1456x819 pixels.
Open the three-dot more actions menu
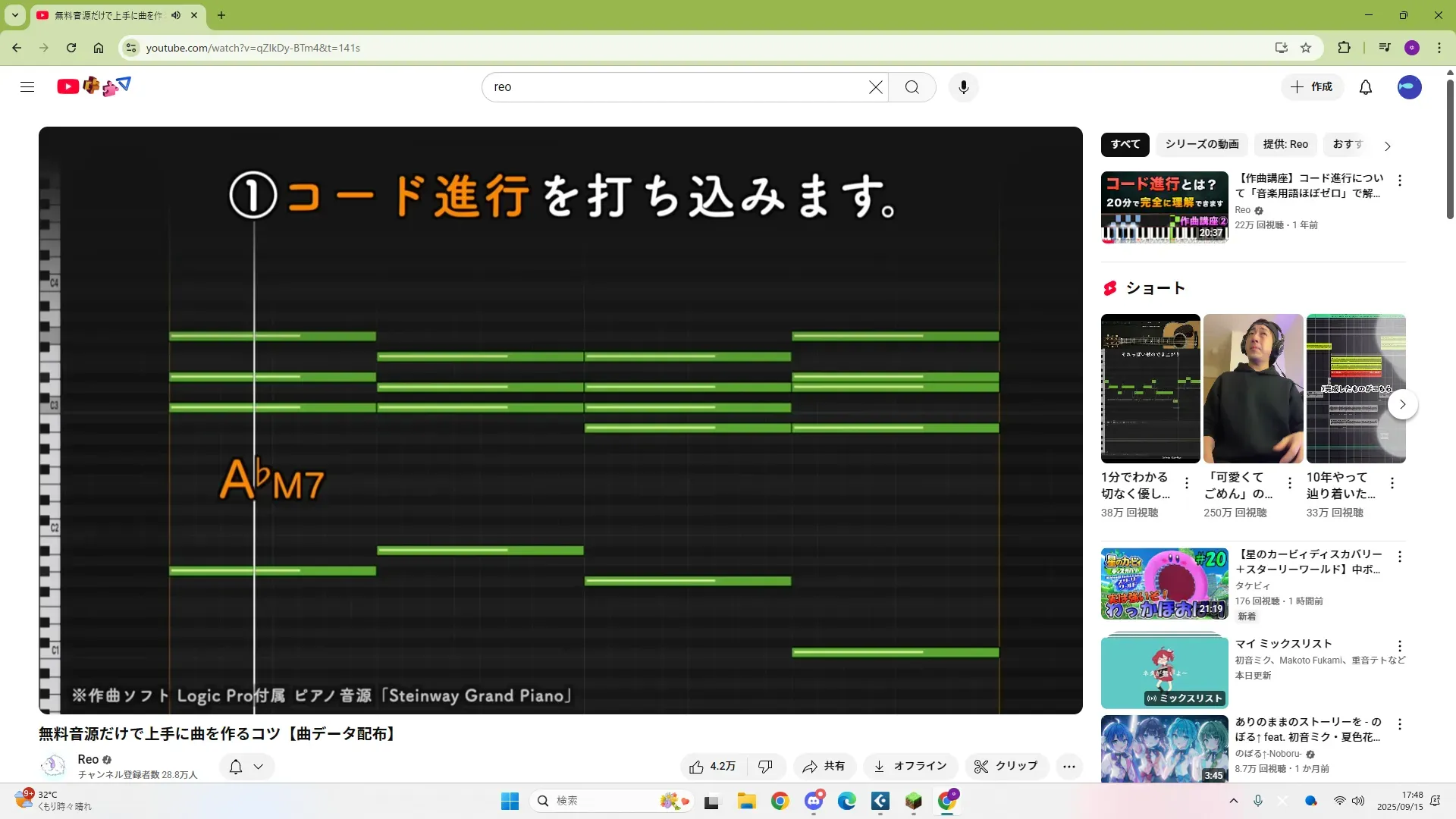pos(1068,767)
